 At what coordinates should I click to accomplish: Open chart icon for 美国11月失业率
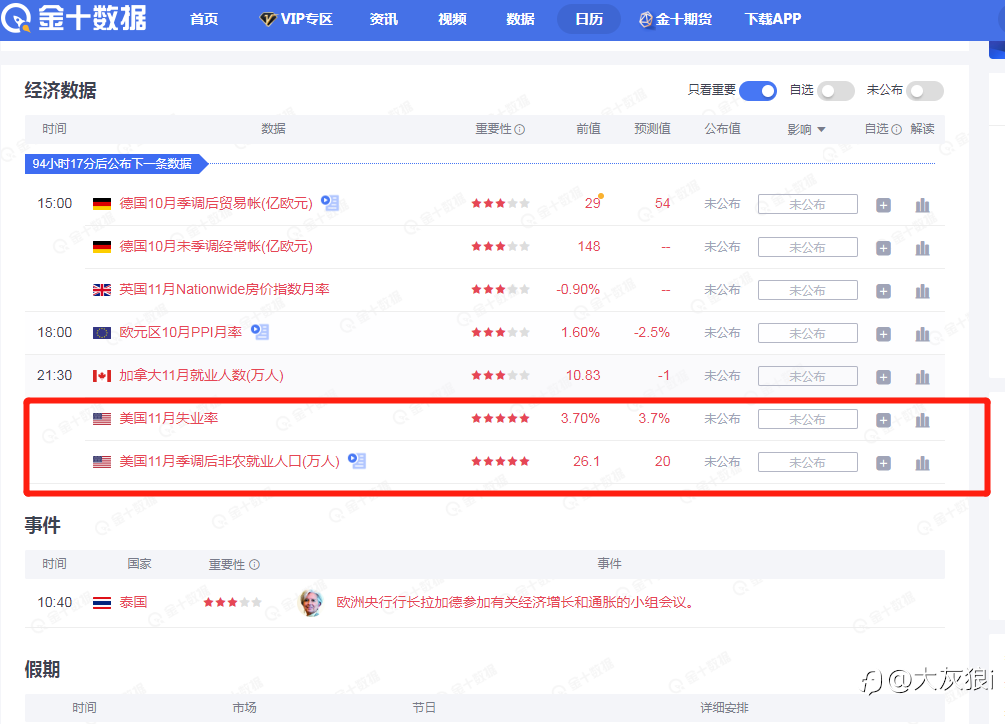tap(922, 420)
